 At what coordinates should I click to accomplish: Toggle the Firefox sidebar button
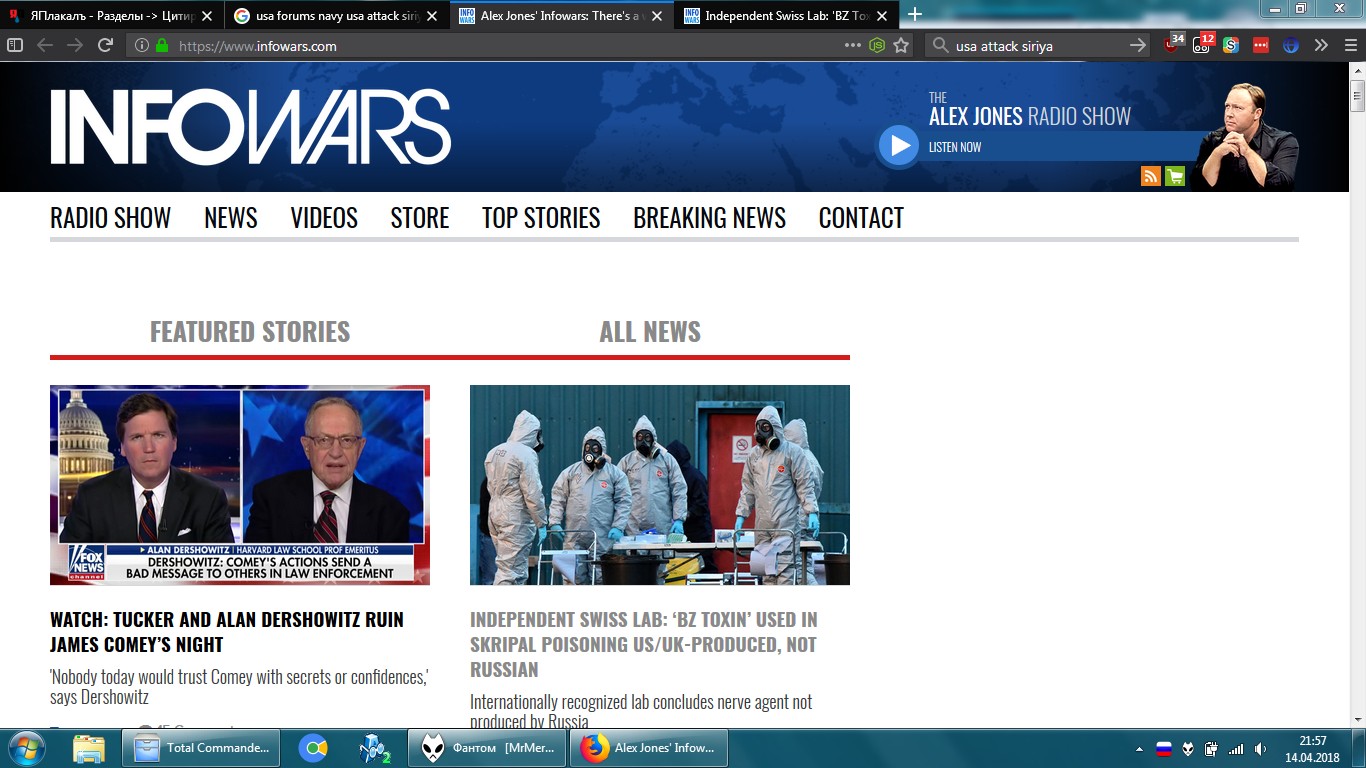tap(15, 45)
